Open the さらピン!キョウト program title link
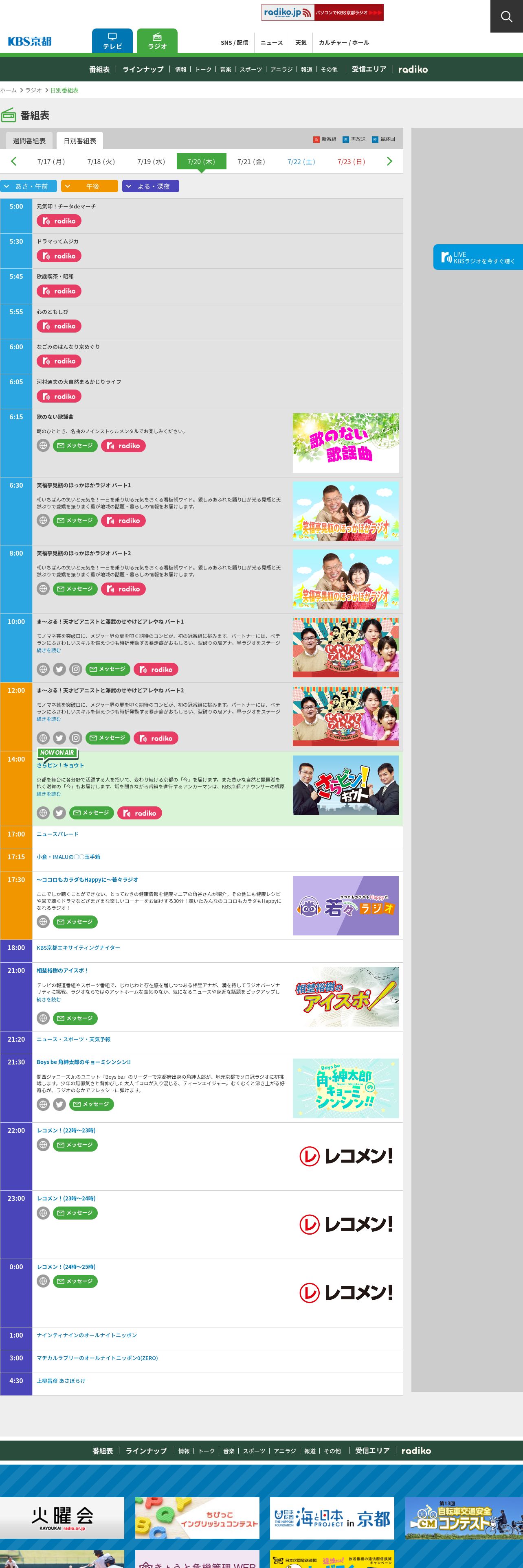This screenshot has width=523, height=1568. [60, 766]
